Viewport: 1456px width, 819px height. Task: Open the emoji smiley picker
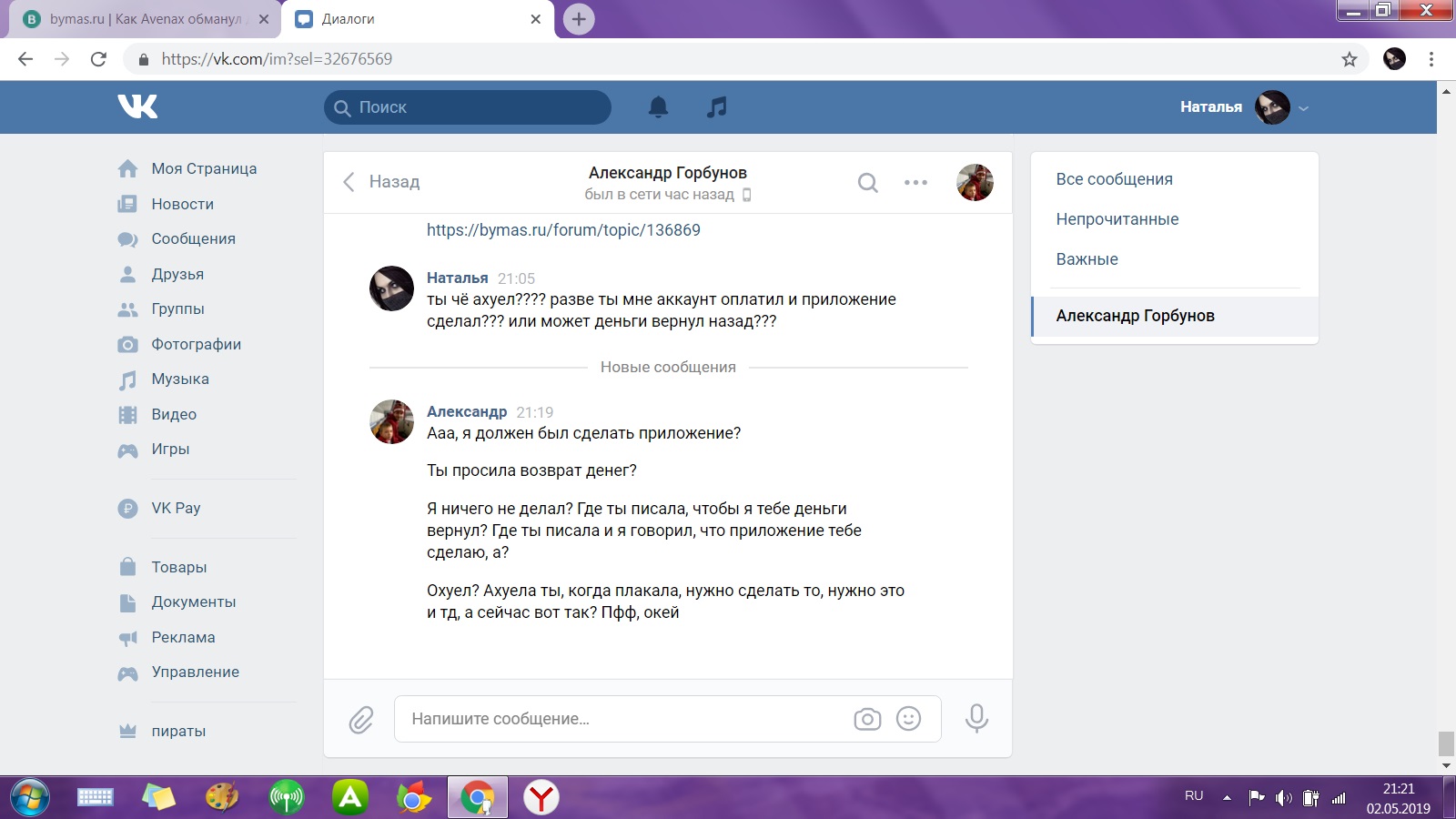tap(908, 719)
